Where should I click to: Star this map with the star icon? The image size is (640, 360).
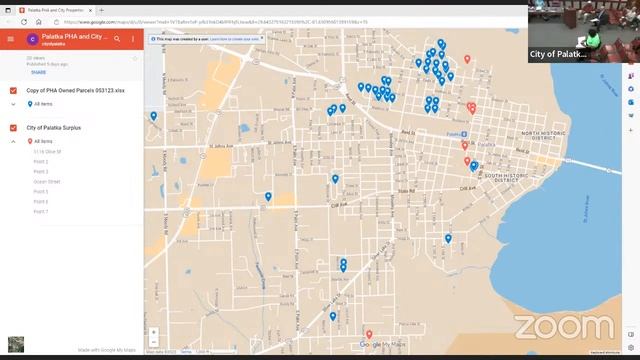coord(135,59)
